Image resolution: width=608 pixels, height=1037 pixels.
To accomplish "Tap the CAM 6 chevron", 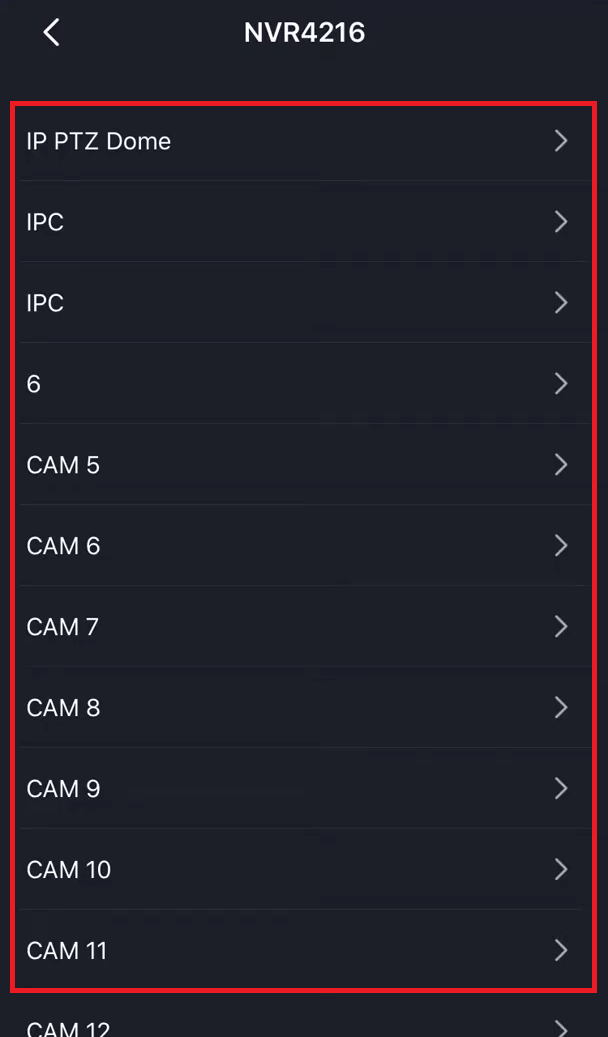I will (x=561, y=546).
